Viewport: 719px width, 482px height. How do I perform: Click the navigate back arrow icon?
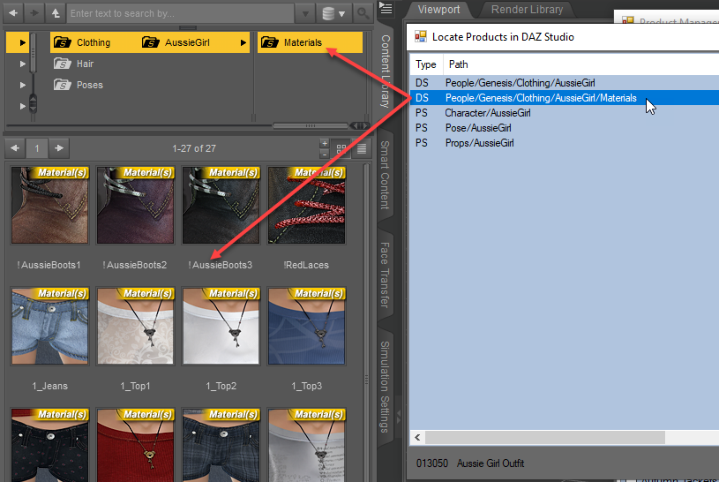tap(13, 14)
